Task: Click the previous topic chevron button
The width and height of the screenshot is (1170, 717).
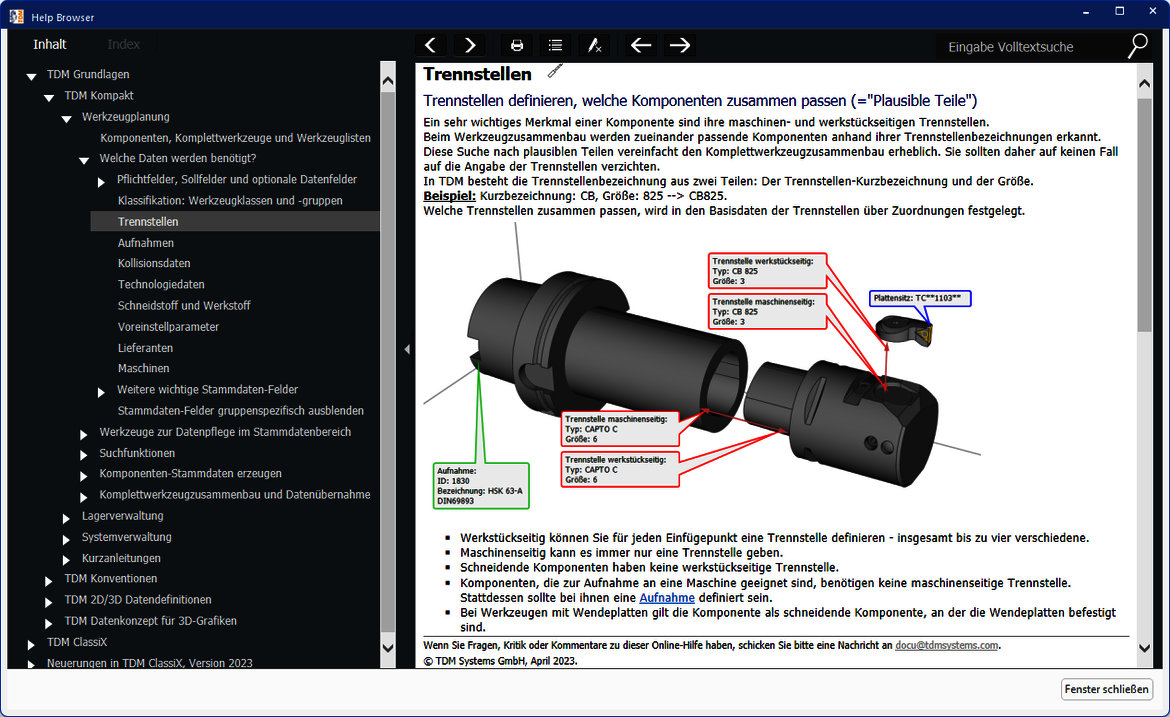Action: (x=430, y=45)
